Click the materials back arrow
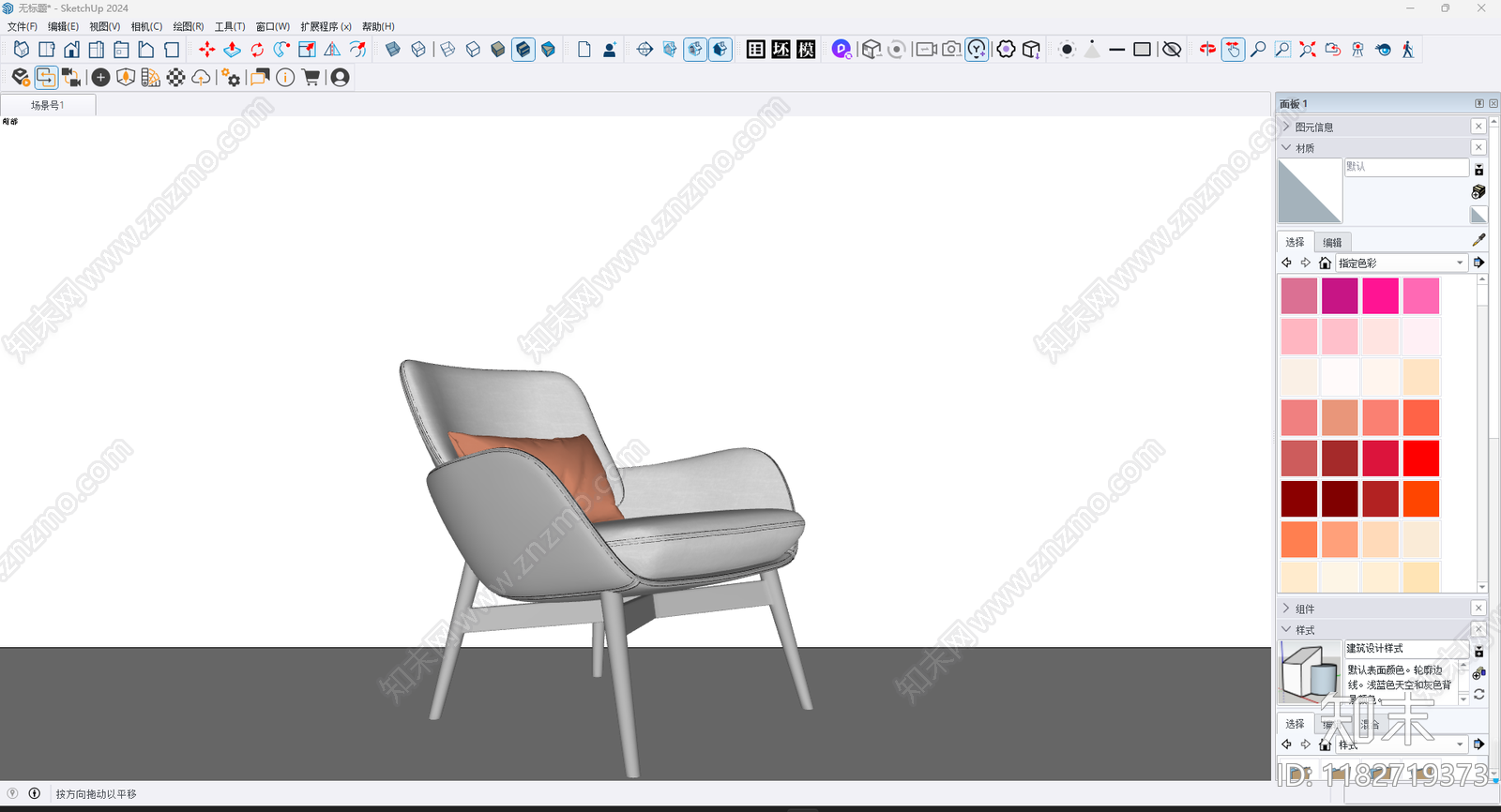Viewport: 1501px width, 812px height. pos(1286,263)
